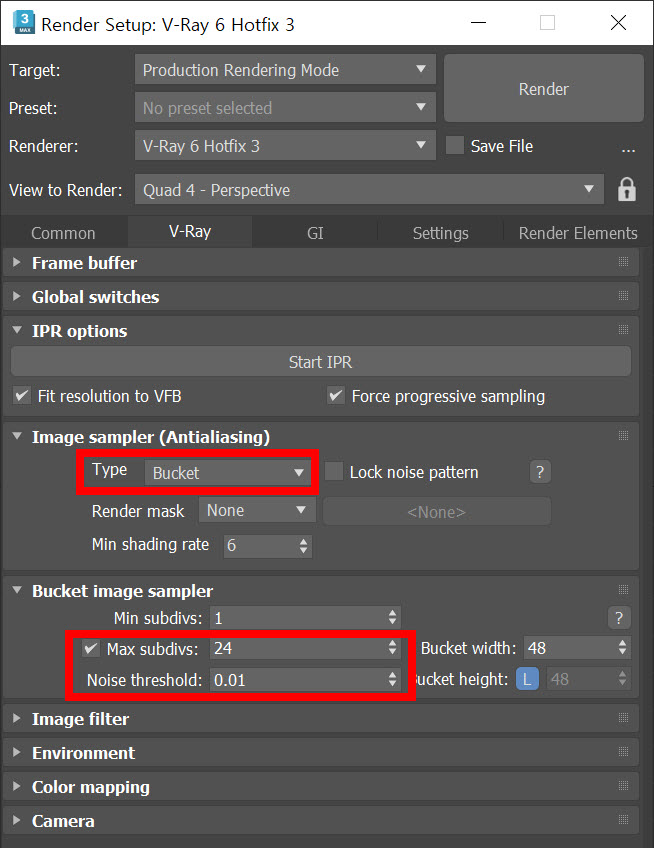Click the Bucket image sampler rollout grip icon

coord(623,590)
